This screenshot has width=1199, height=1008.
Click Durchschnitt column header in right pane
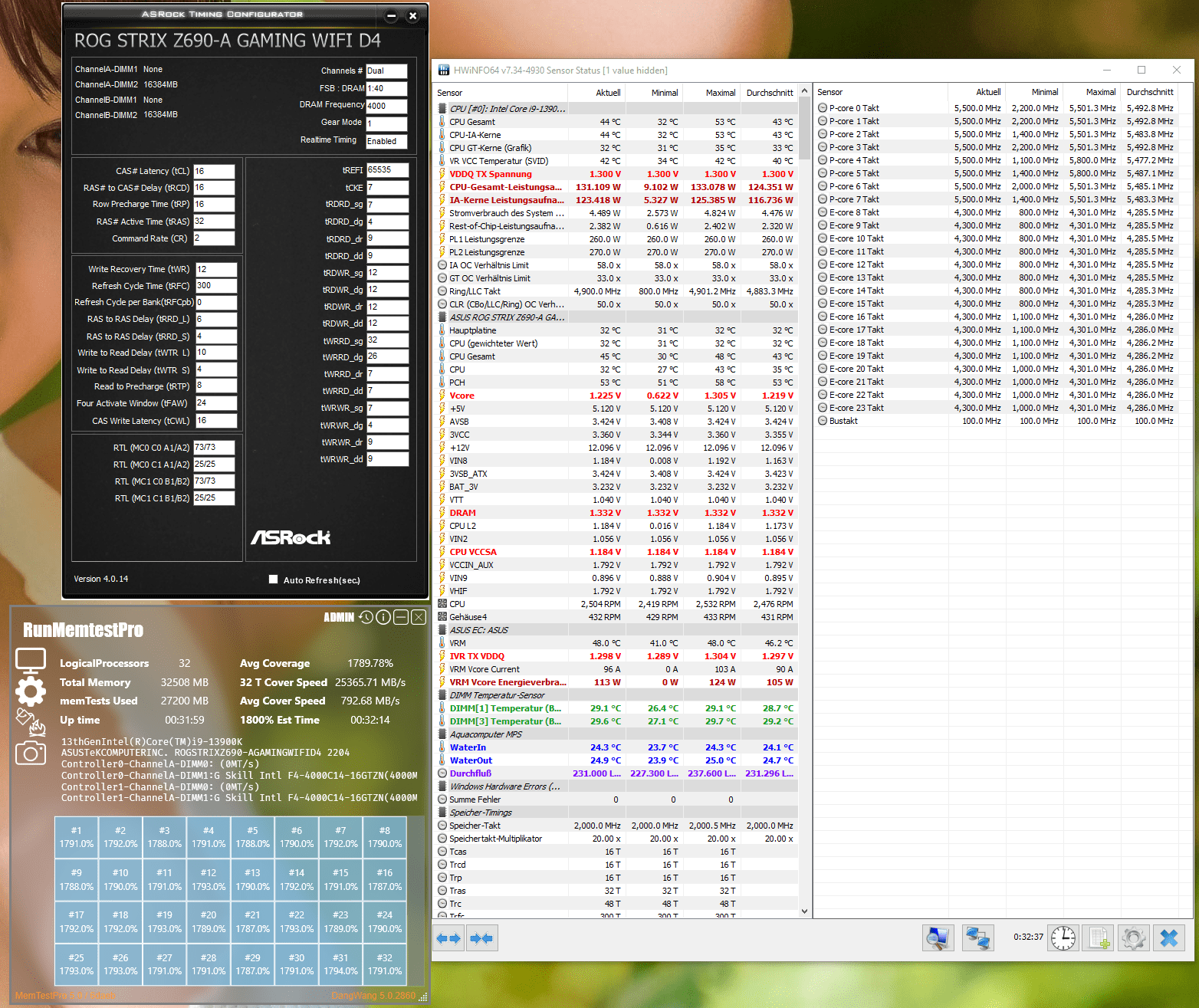1150,92
